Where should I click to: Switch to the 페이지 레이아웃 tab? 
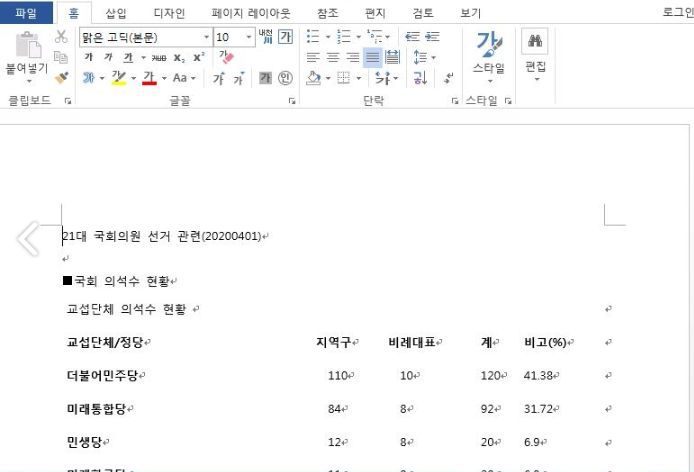pos(251,13)
